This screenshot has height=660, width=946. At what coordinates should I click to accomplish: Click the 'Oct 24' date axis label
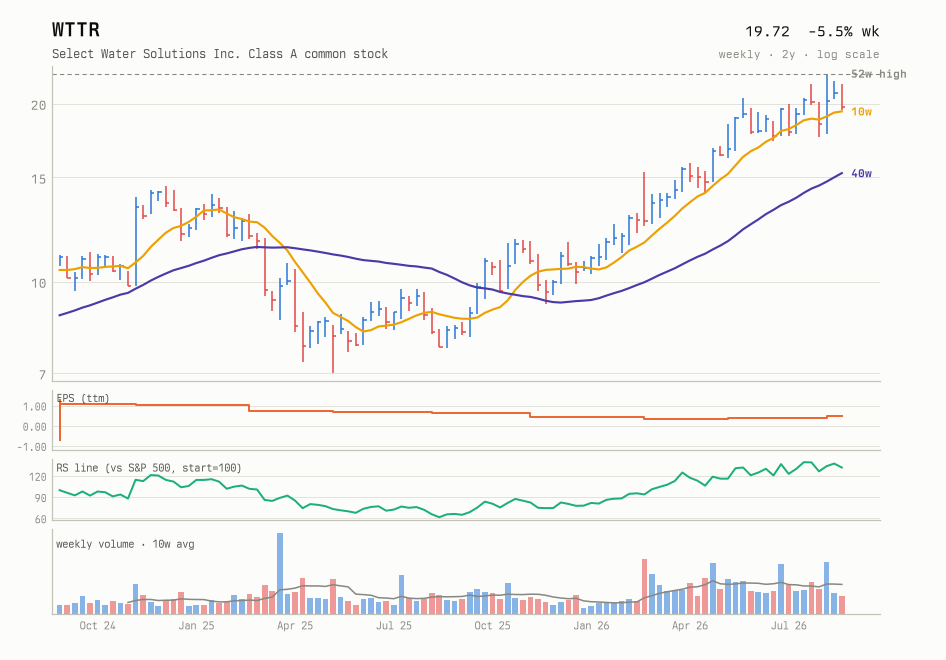point(97,626)
